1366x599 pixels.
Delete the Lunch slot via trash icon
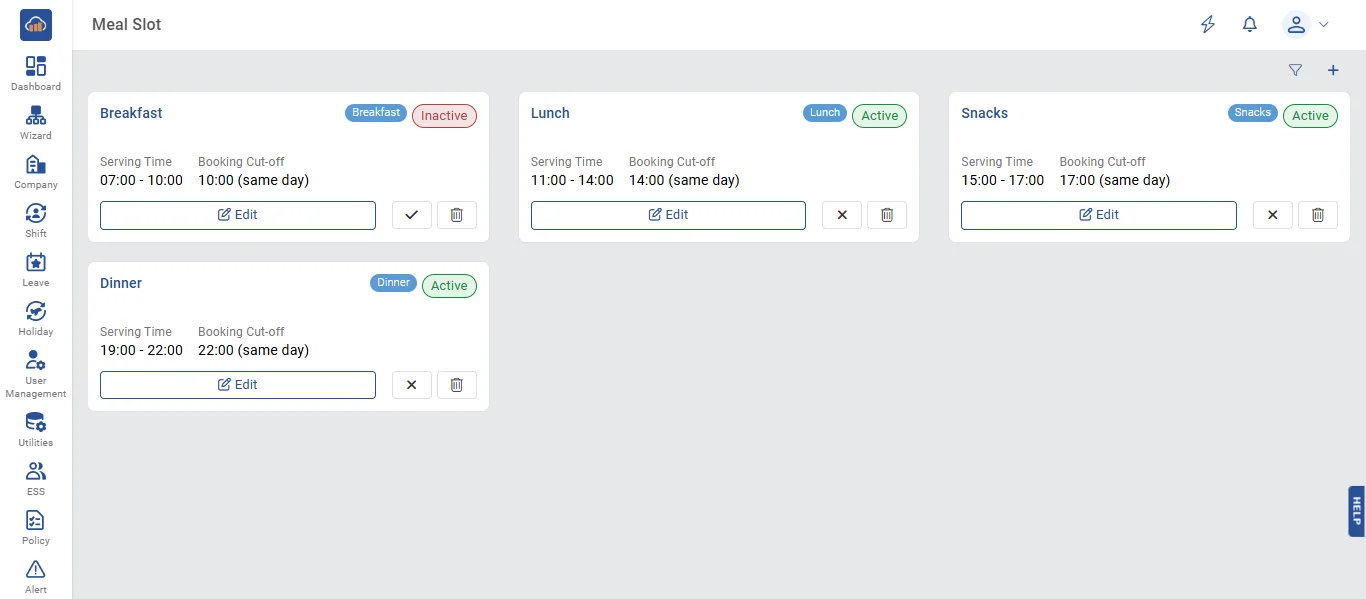click(x=887, y=215)
